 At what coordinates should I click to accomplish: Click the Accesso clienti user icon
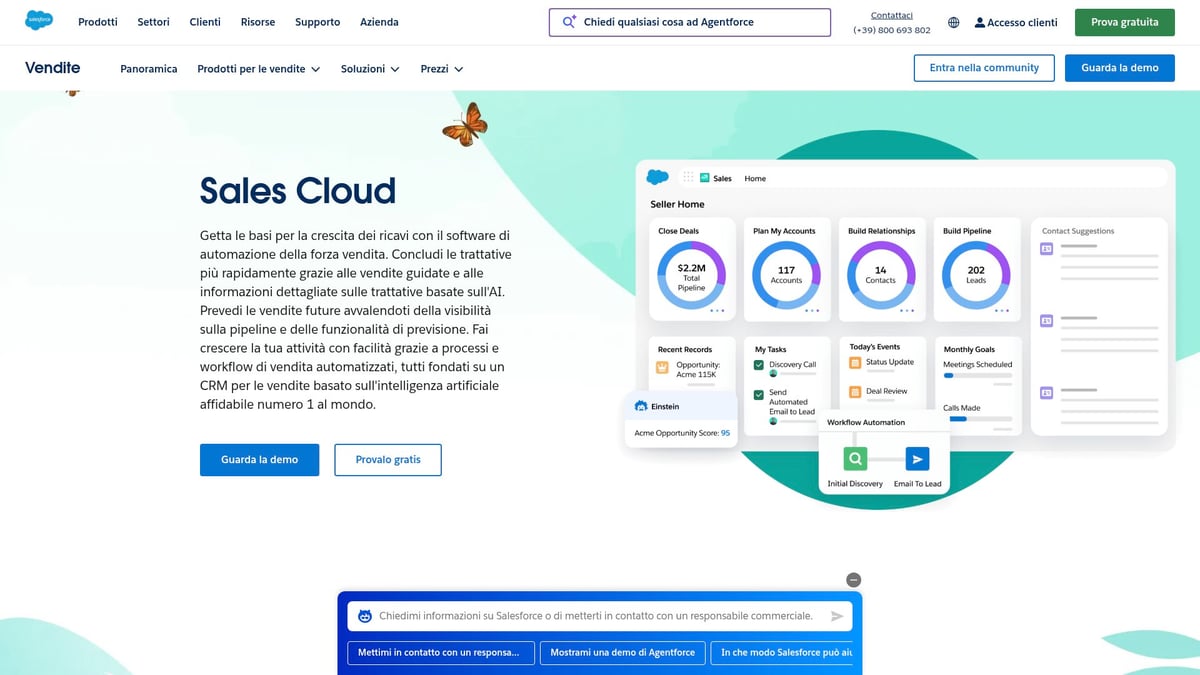point(980,22)
